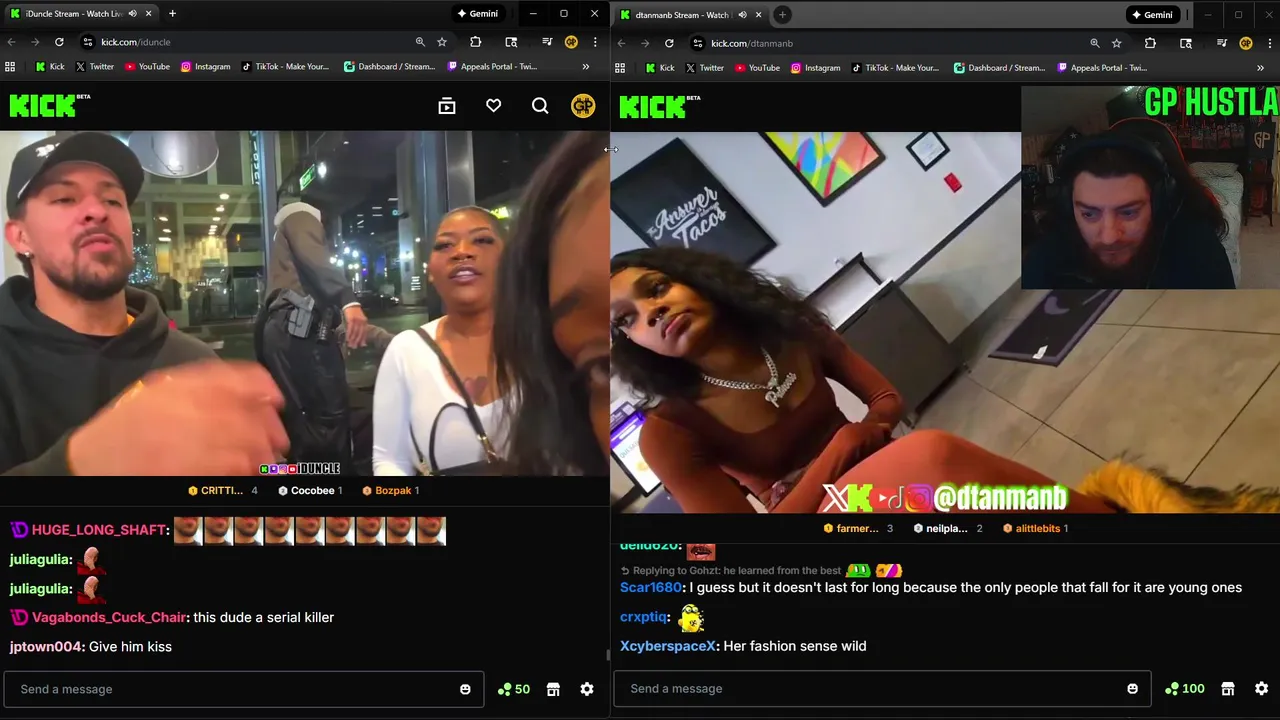This screenshot has height=720, width=1280.
Task: Expand hidden bookmarks chevron in left window
Action: click(x=586, y=67)
